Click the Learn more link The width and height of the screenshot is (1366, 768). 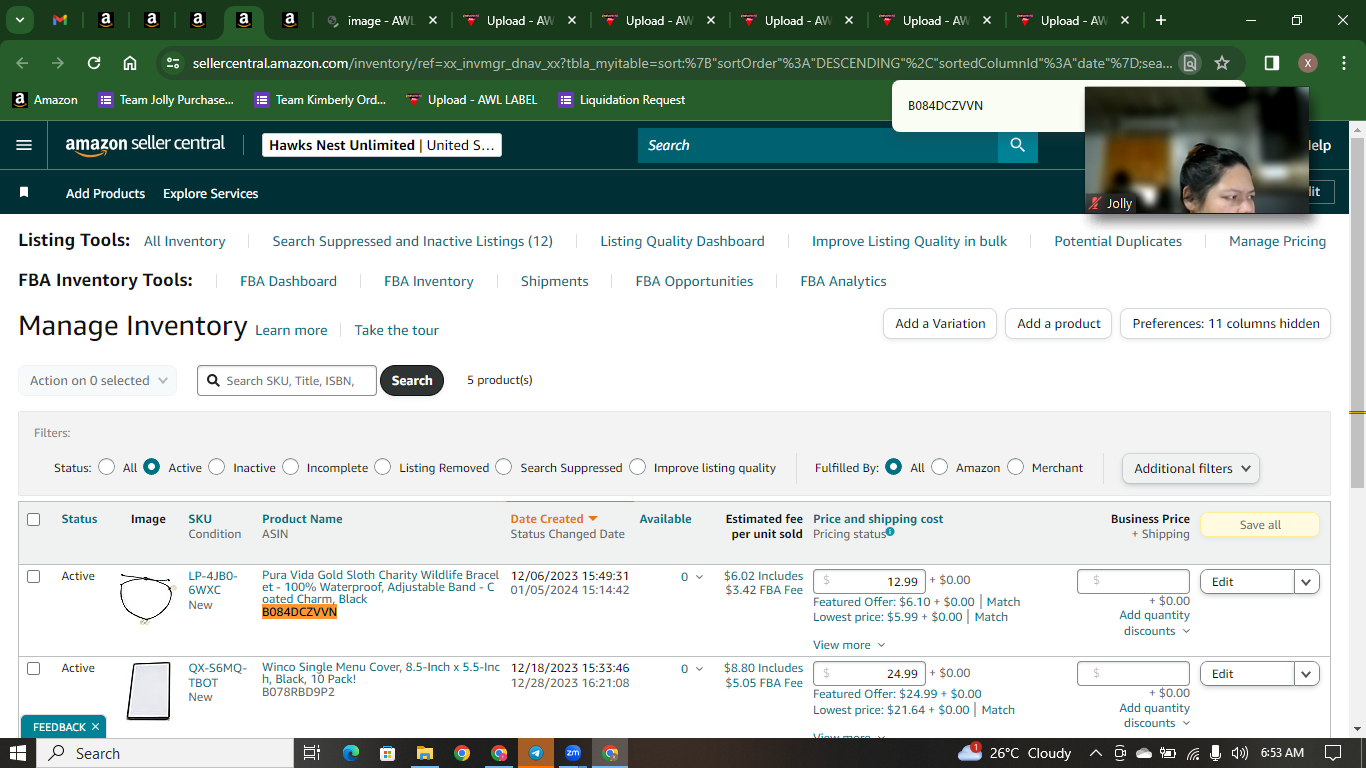click(291, 330)
